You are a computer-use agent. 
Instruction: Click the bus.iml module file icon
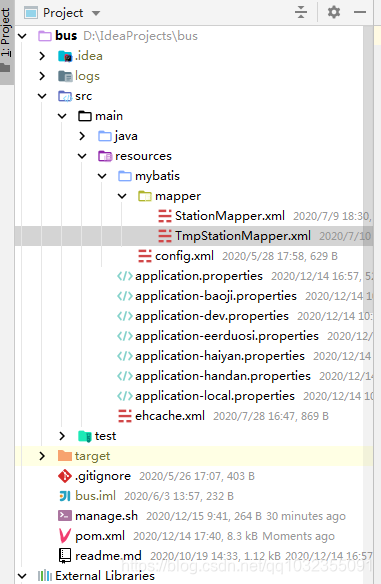[x=65, y=496]
